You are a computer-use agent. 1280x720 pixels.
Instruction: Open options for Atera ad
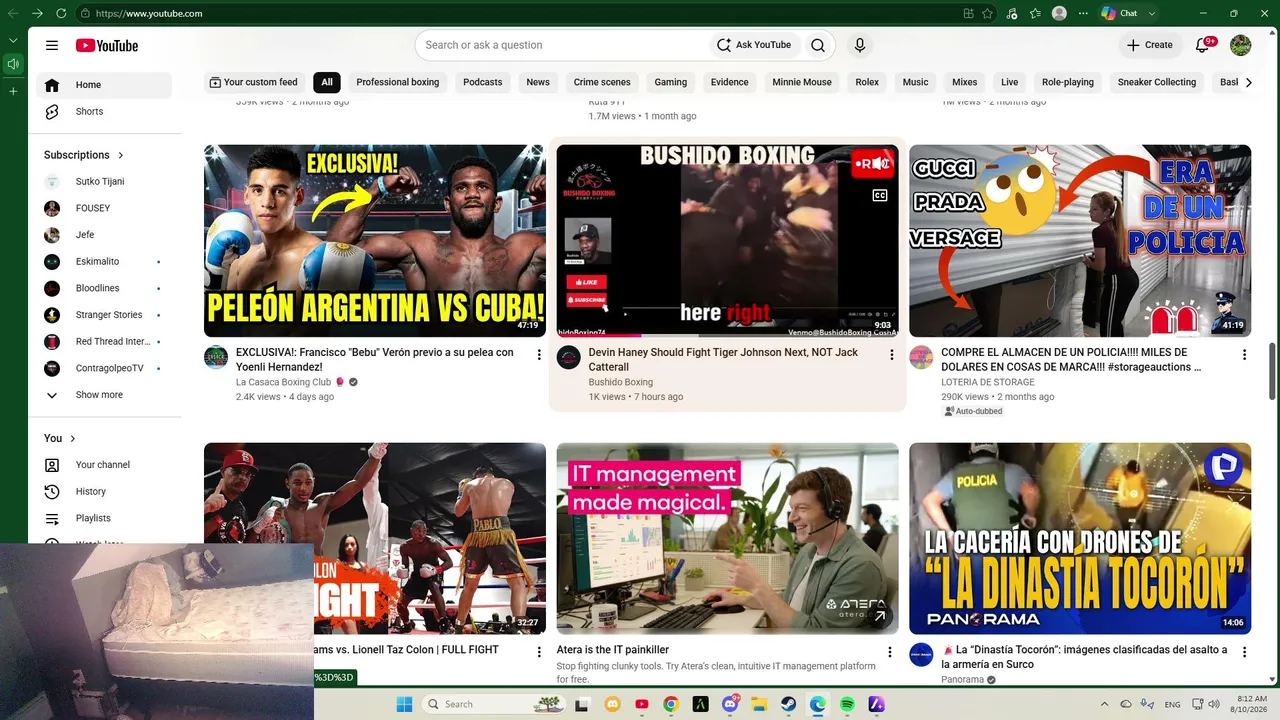pos(890,652)
